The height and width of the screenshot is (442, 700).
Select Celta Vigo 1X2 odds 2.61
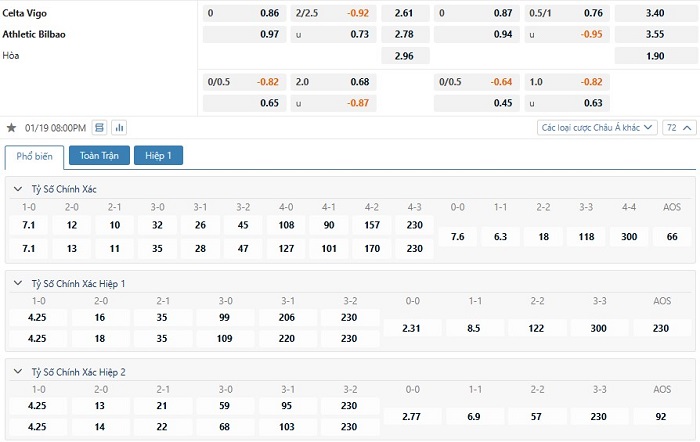tap(405, 13)
